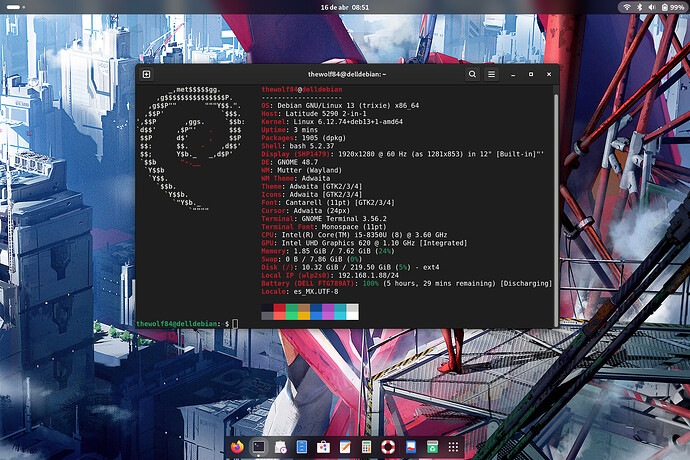Image resolution: width=690 pixels, height=460 pixels.
Task: Open the terminal hamburger menu
Action: (x=492, y=74)
